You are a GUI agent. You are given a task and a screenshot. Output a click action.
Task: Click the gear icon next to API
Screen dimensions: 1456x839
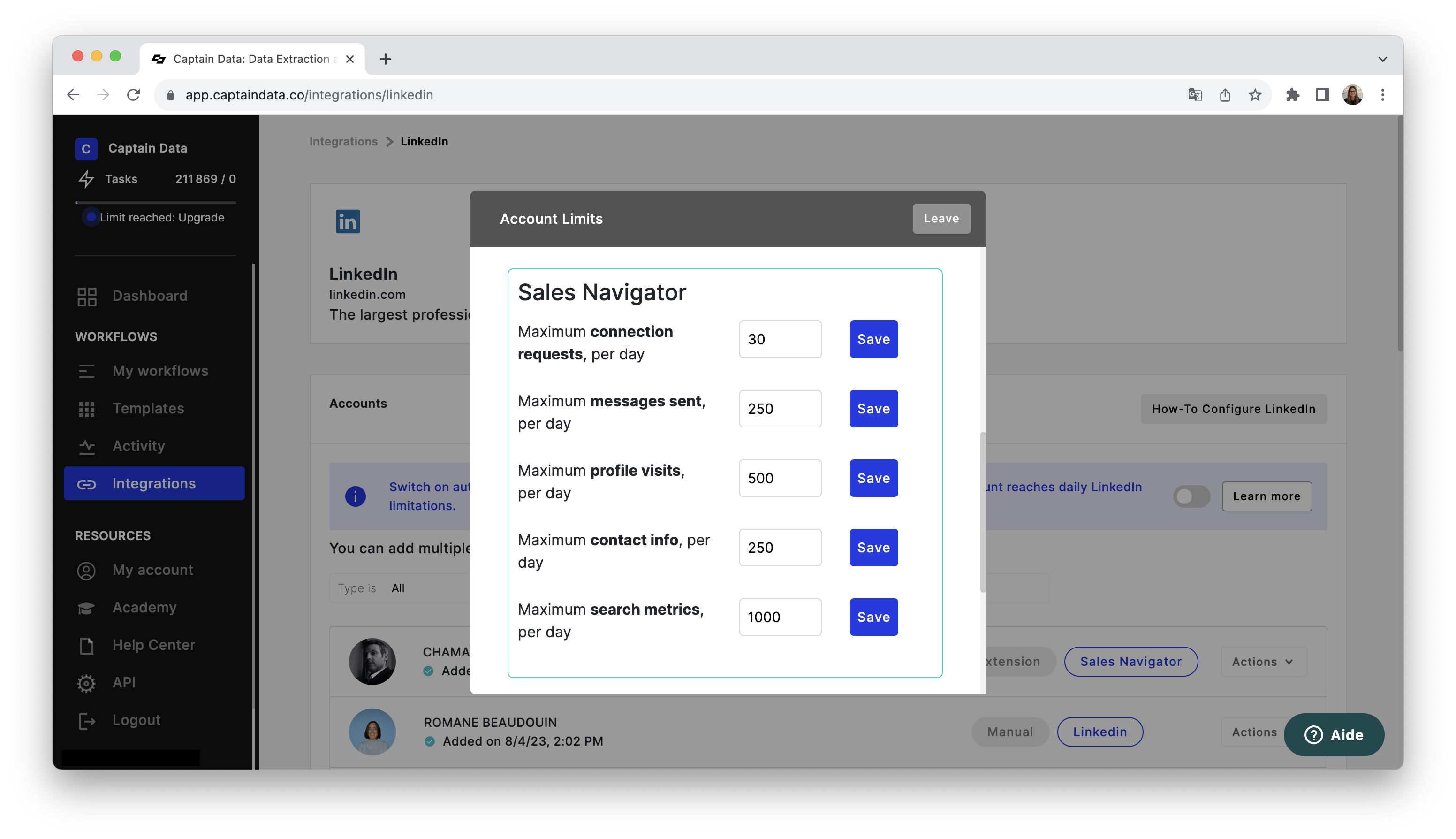point(86,683)
